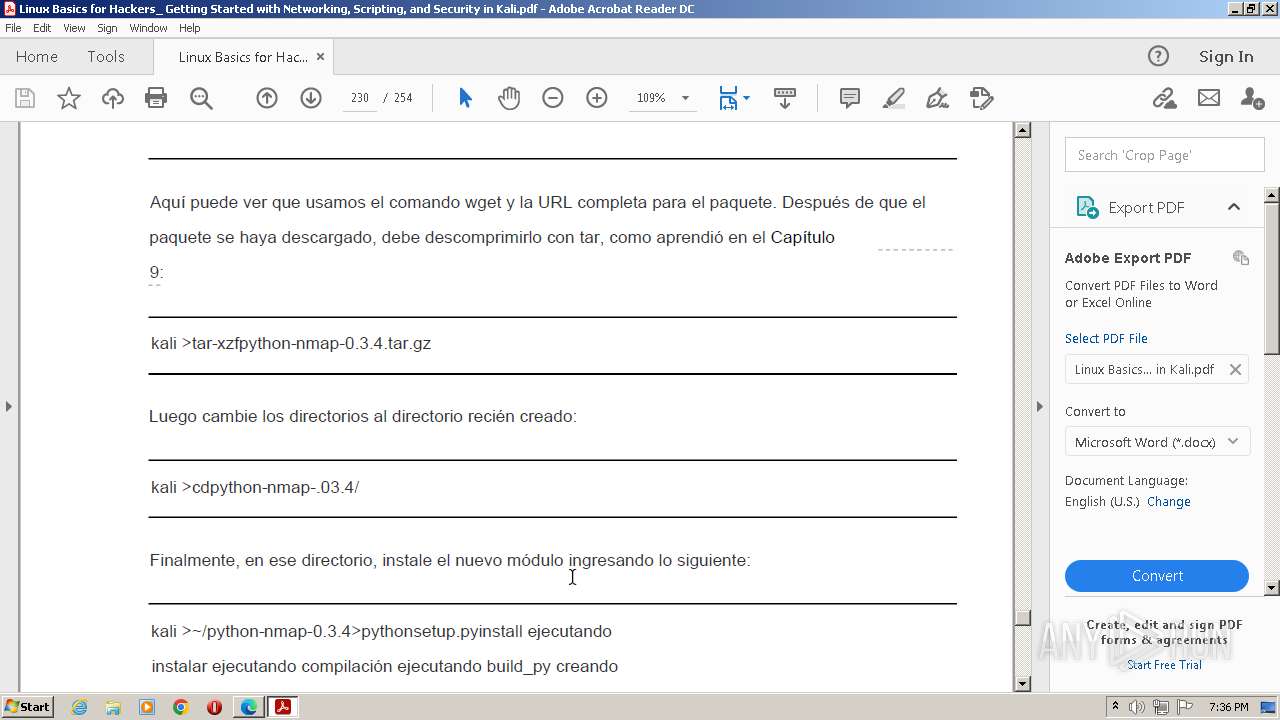Click the Convert button
Image resolution: width=1280 pixels, height=720 pixels.
(x=1157, y=576)
